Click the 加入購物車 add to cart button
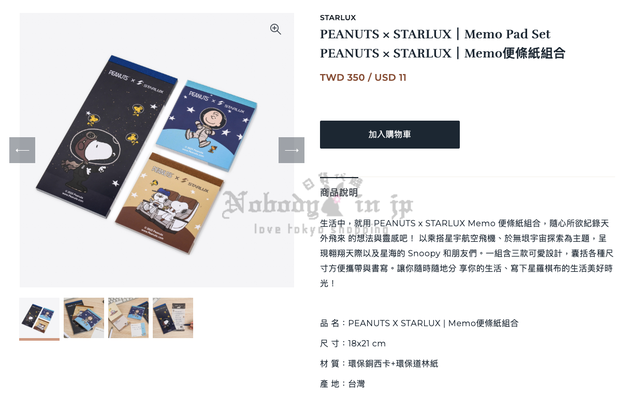 [390, 135]
